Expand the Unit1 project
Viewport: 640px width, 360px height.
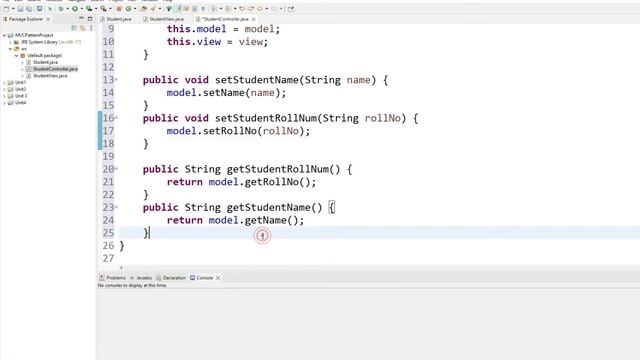(4, 82)
